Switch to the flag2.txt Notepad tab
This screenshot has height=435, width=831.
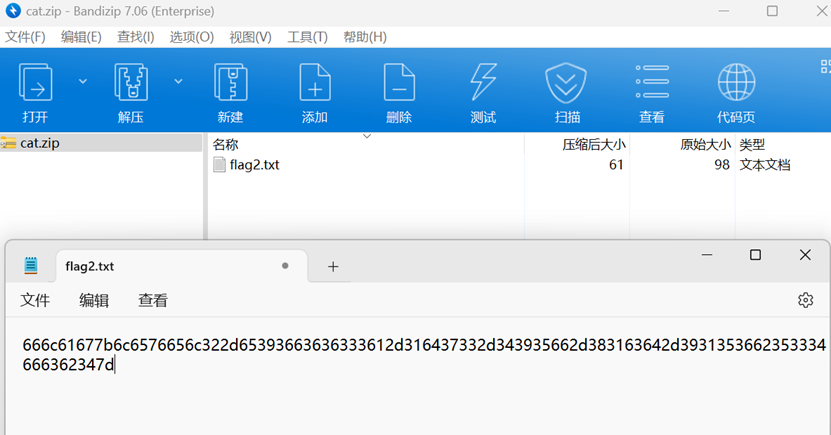(90, 266)
